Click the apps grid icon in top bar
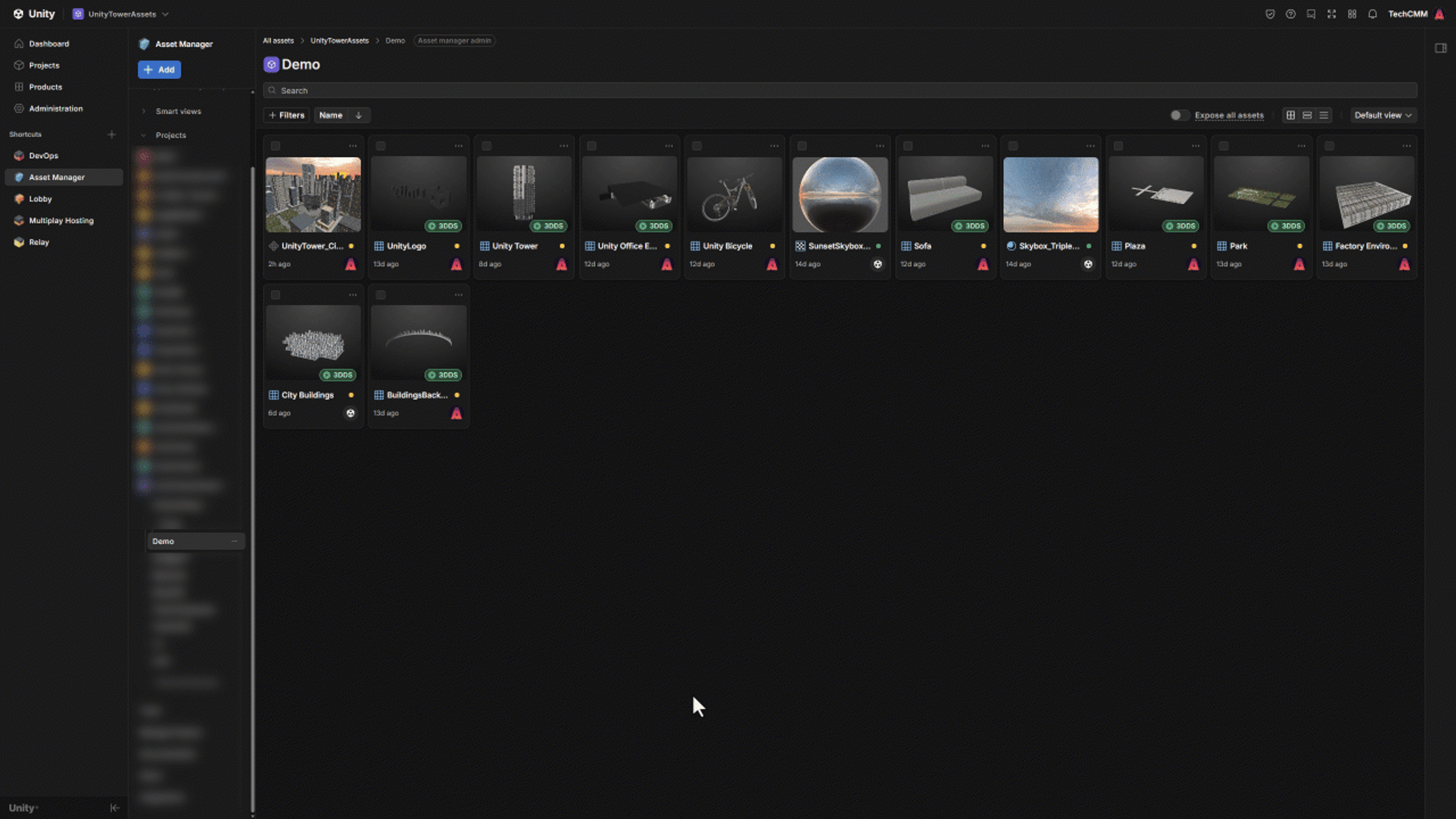This screenshot has width=1456, height=819. point(1352,14)
